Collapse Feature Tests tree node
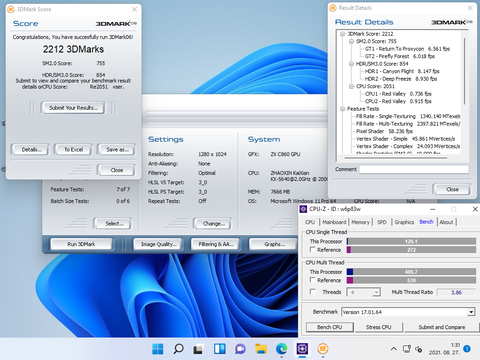Image resolution: width=480 pixels, height=360 pixels. click(x=342, y=109)
